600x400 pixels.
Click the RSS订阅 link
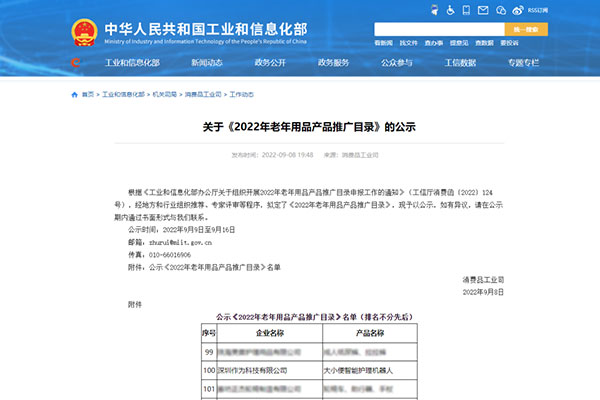click(538, 10)
